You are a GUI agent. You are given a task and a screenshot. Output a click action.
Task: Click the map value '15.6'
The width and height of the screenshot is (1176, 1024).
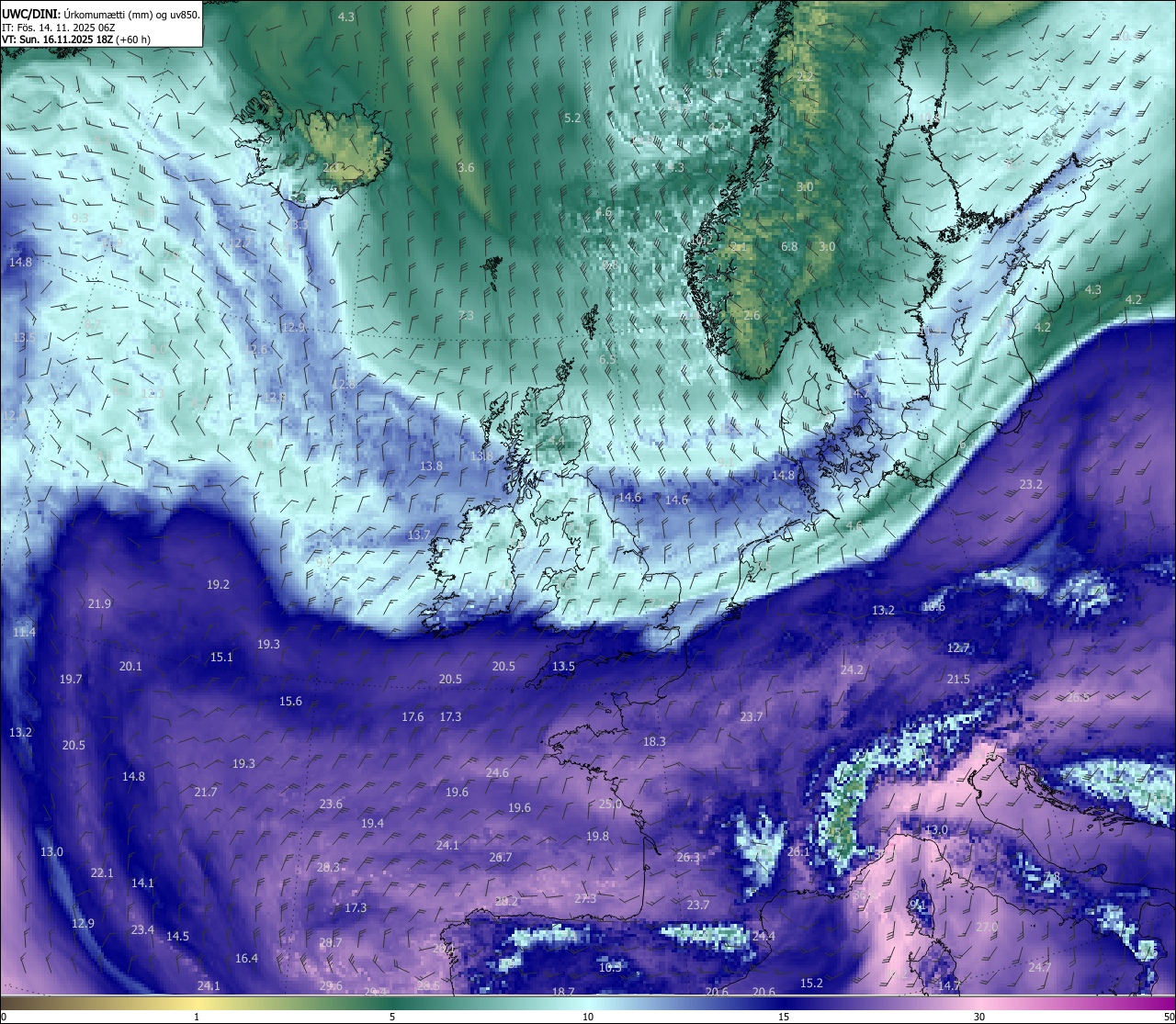point(290,701)
